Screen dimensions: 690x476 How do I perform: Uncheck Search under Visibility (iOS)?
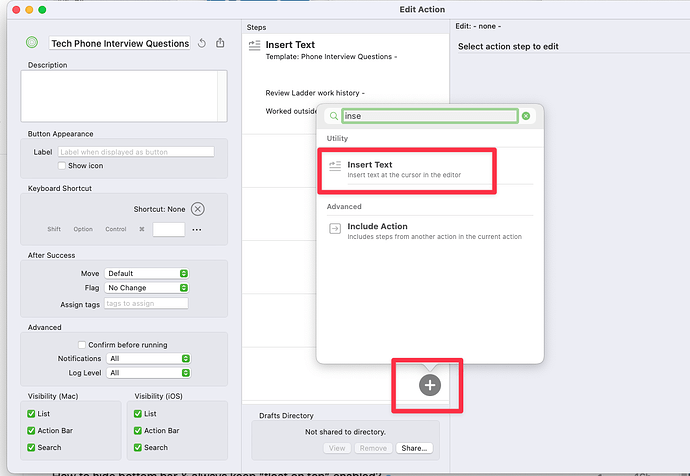(x=138, y=447)
